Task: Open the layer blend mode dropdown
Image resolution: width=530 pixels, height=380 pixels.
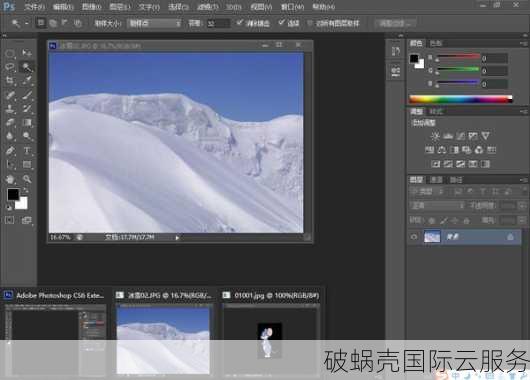Action: pos(437,206)
